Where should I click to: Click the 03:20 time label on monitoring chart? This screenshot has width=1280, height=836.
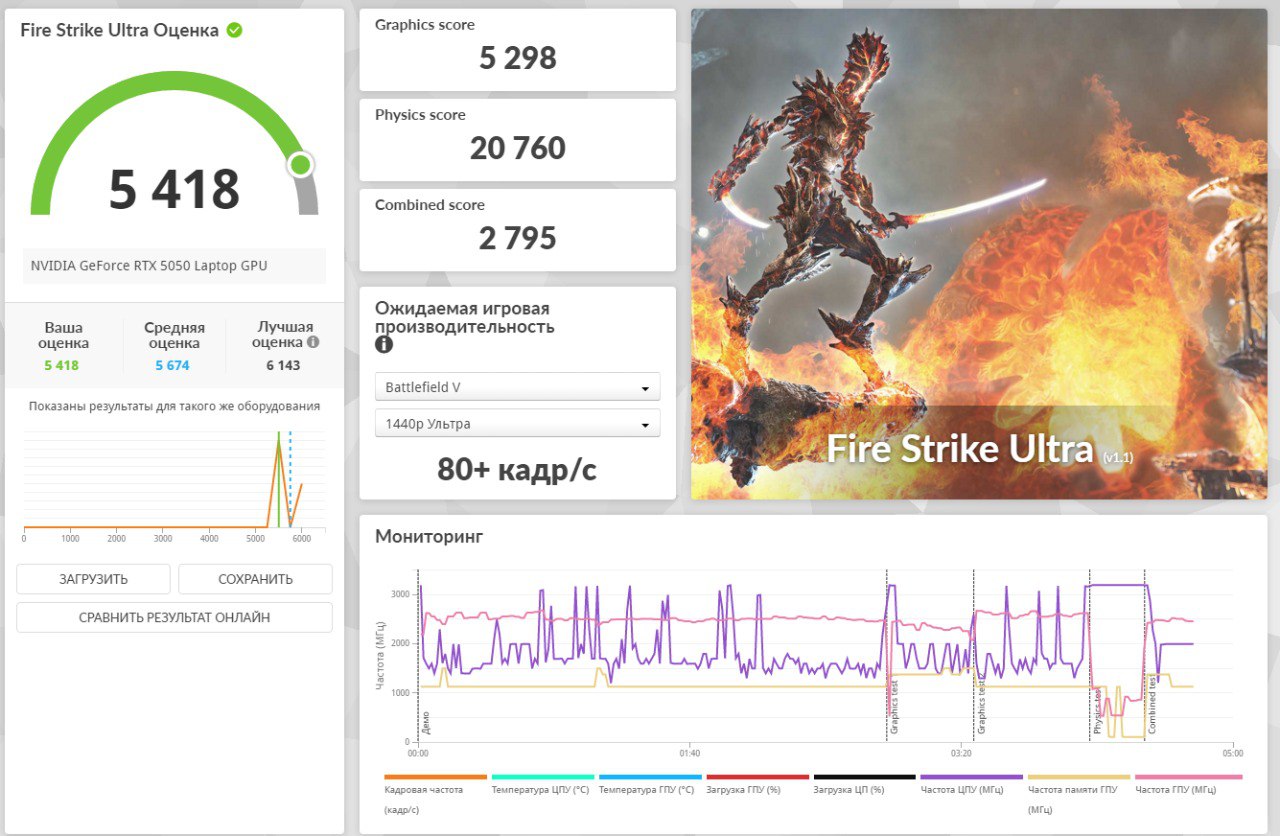pos(961,753)
